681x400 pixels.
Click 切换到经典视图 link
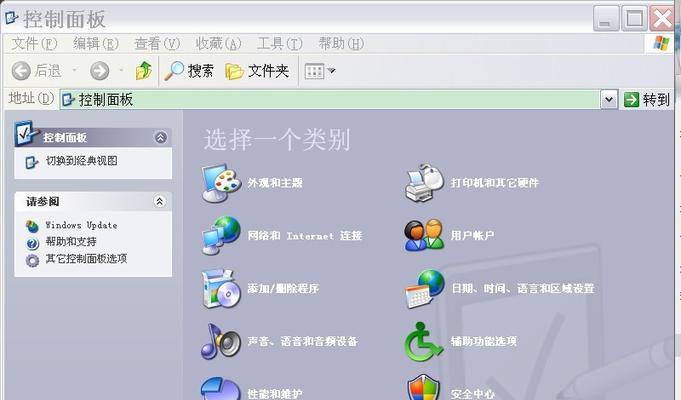coord(81,160)
